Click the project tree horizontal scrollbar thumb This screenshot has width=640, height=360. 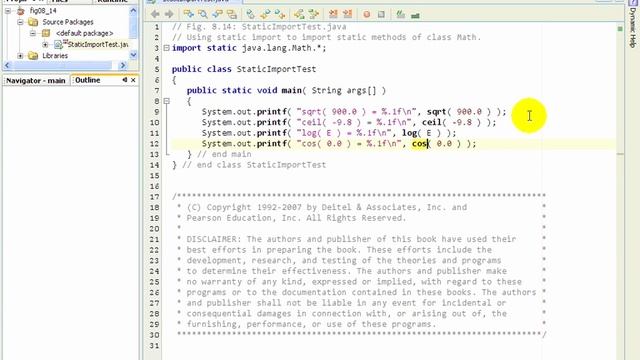(62, 65)
